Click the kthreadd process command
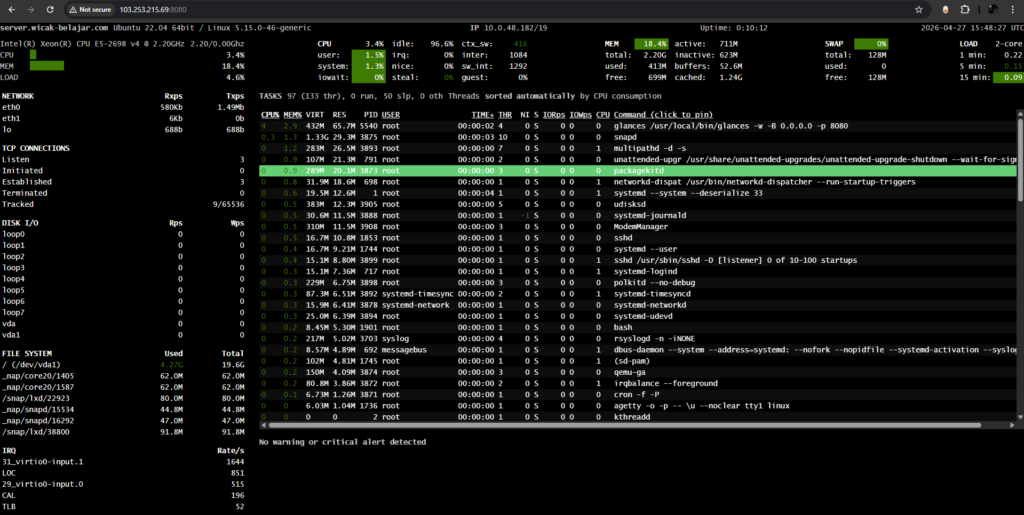The height and width of the screenshot is (515, 1024). point(631,416)
